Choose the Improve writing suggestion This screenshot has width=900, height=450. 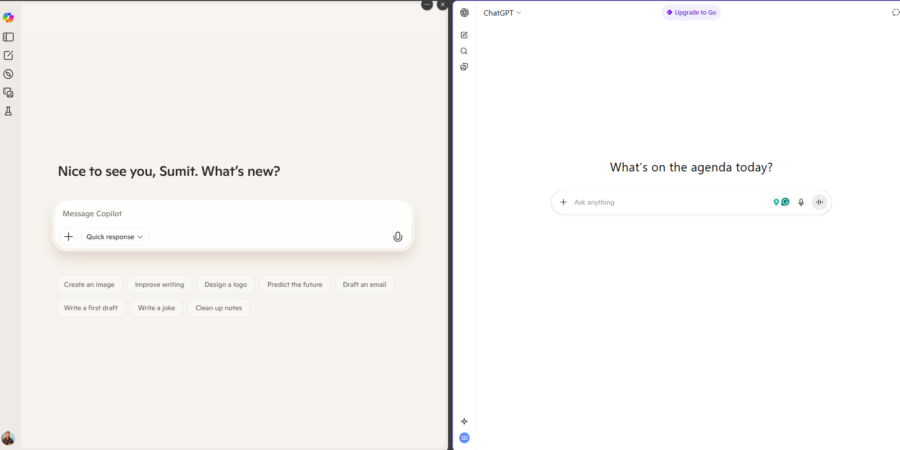160,284
